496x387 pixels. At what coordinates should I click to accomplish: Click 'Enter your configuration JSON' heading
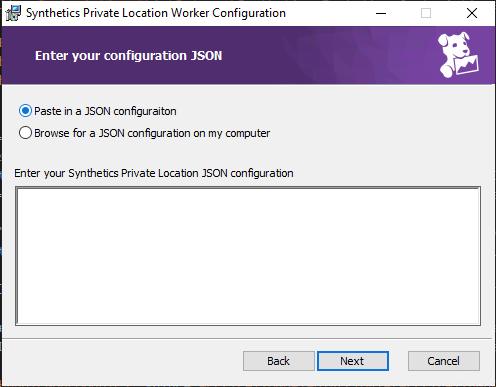(x=129, y=56)
